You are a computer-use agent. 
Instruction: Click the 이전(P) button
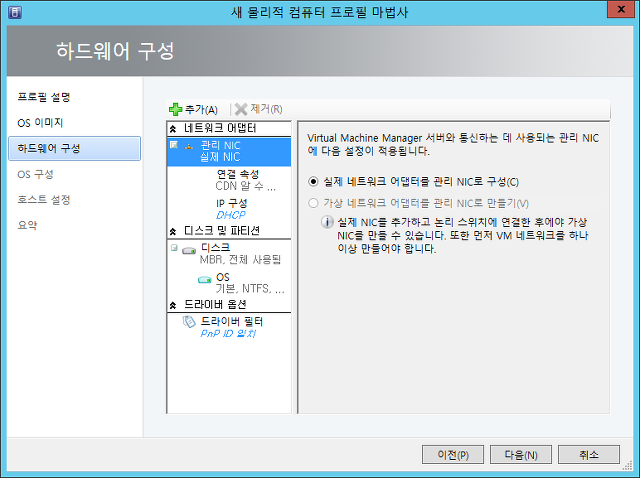click(x=453, y=454)
